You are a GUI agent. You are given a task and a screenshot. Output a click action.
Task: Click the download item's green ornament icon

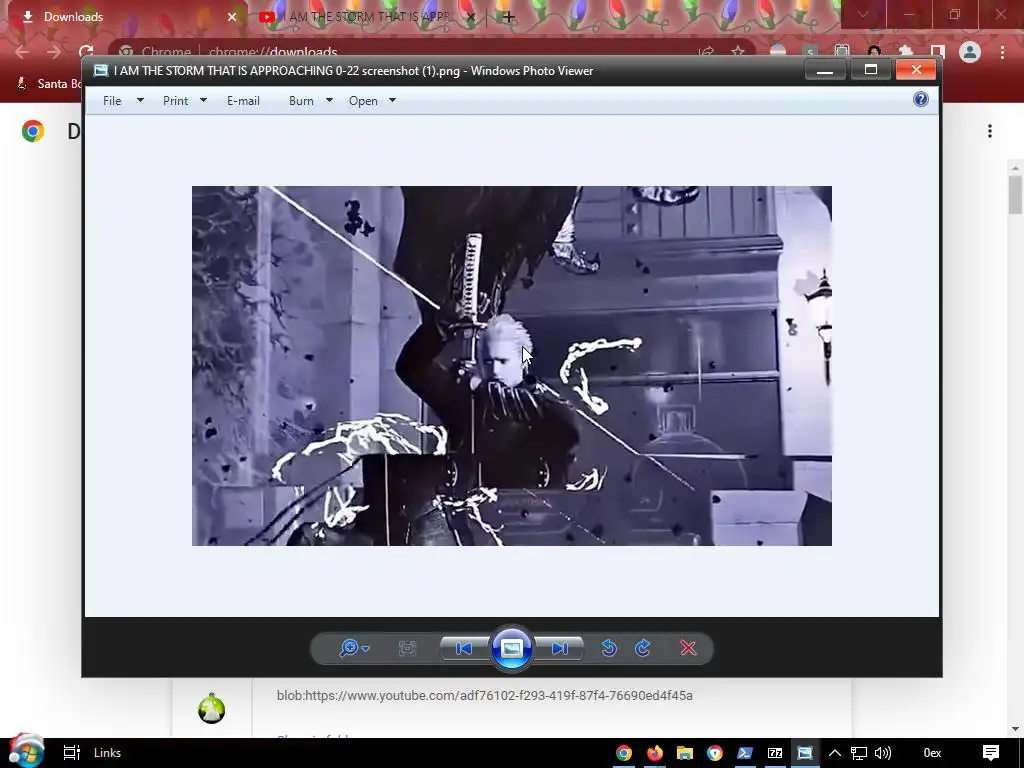212,709
